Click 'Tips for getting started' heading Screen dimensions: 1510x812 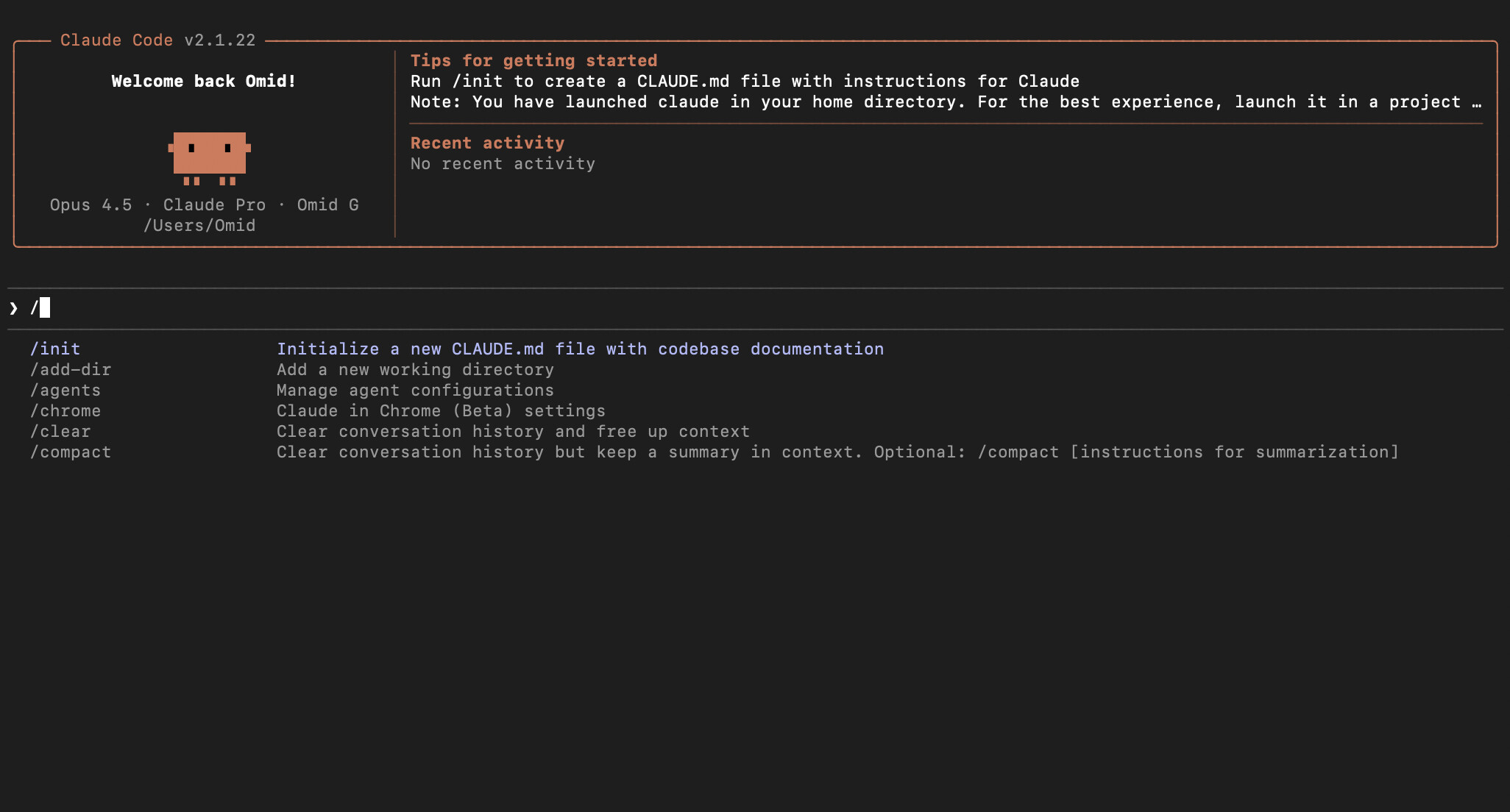coord(534,60)
